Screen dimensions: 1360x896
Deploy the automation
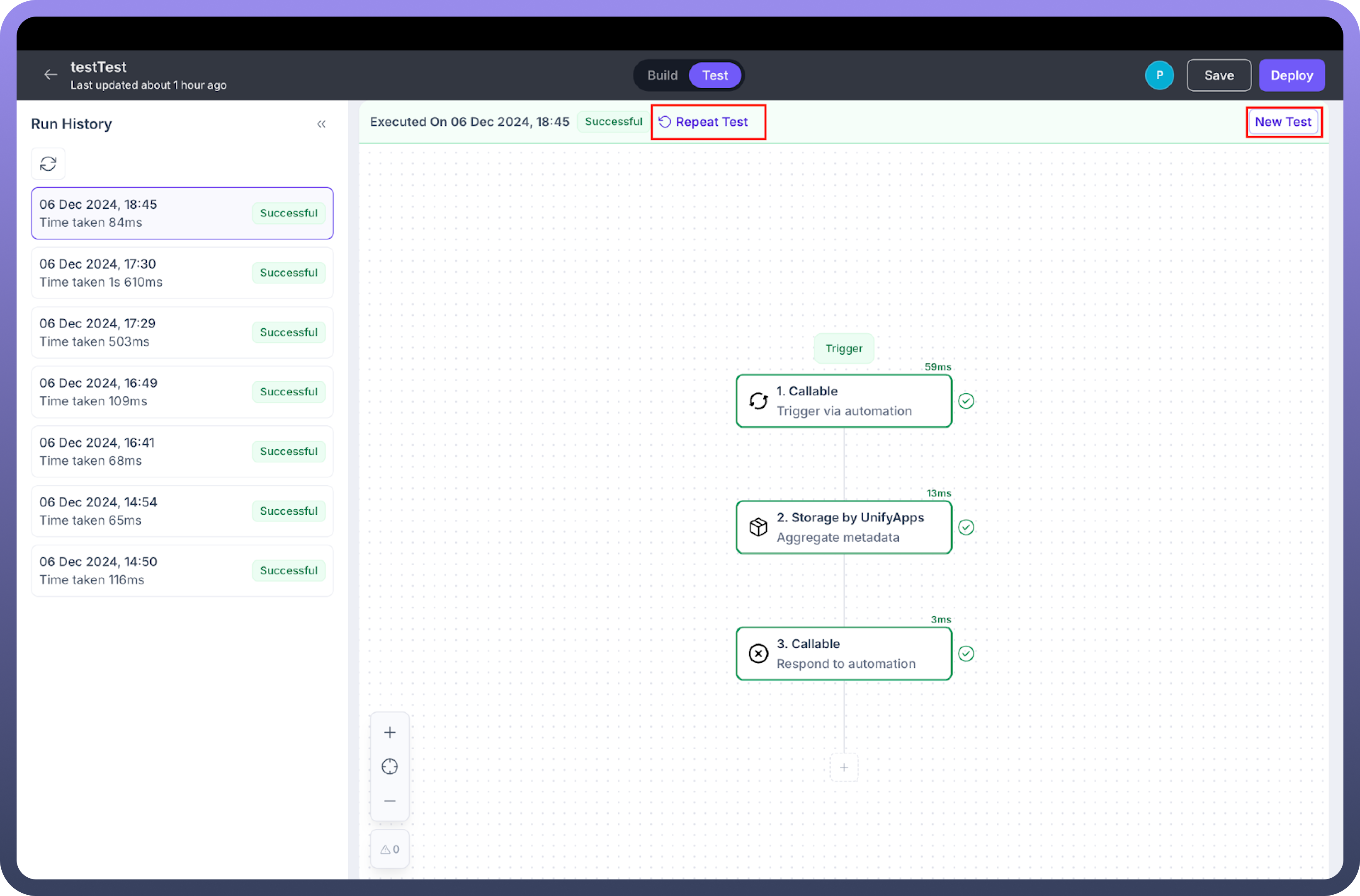click(x=1291, y=75)
